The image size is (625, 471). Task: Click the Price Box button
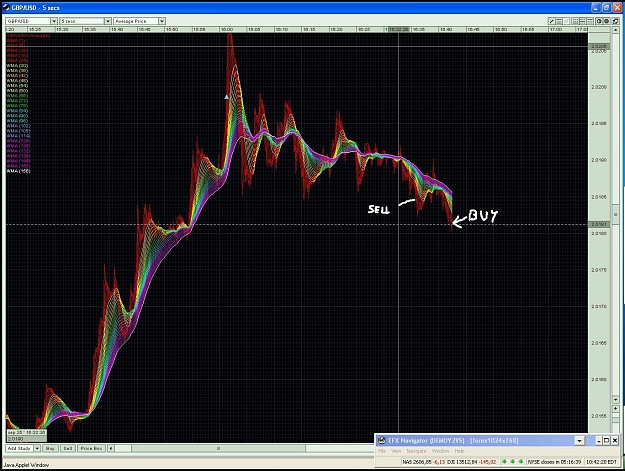[92, 449]
